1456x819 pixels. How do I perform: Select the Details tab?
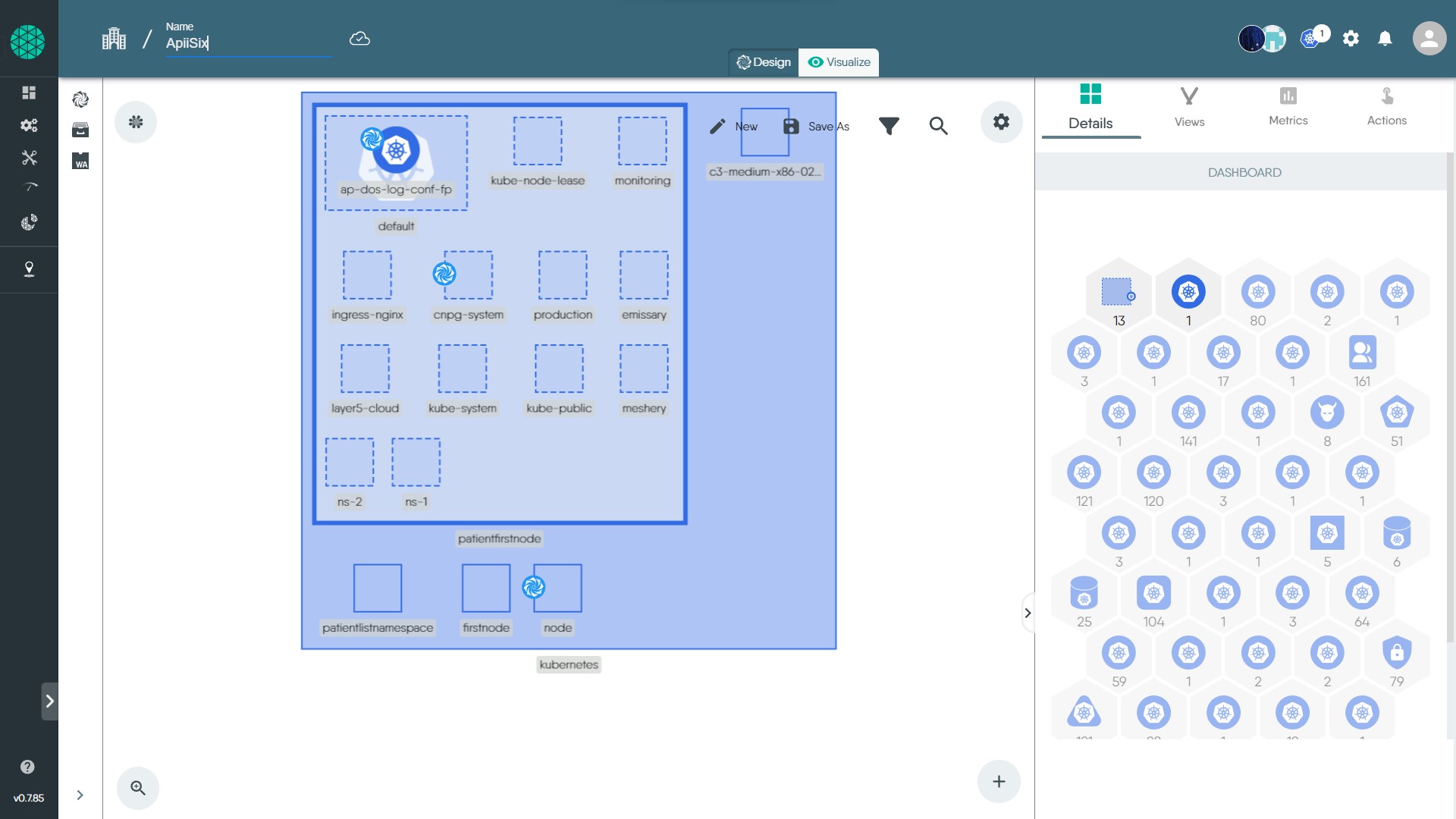[x=1090, y=108]
